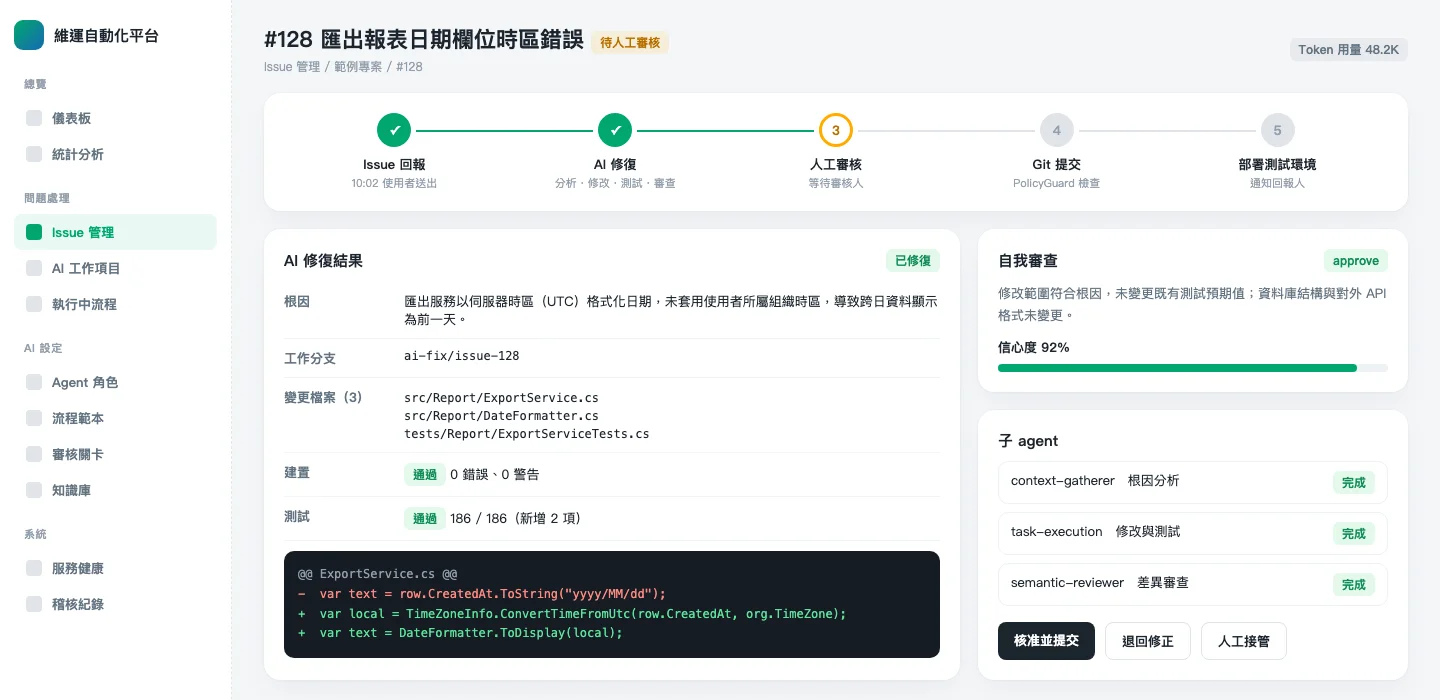The image size is (1440, 700).
Task: Click the 稽核紀錄 sidebar icon
Action: coord(34,604)
